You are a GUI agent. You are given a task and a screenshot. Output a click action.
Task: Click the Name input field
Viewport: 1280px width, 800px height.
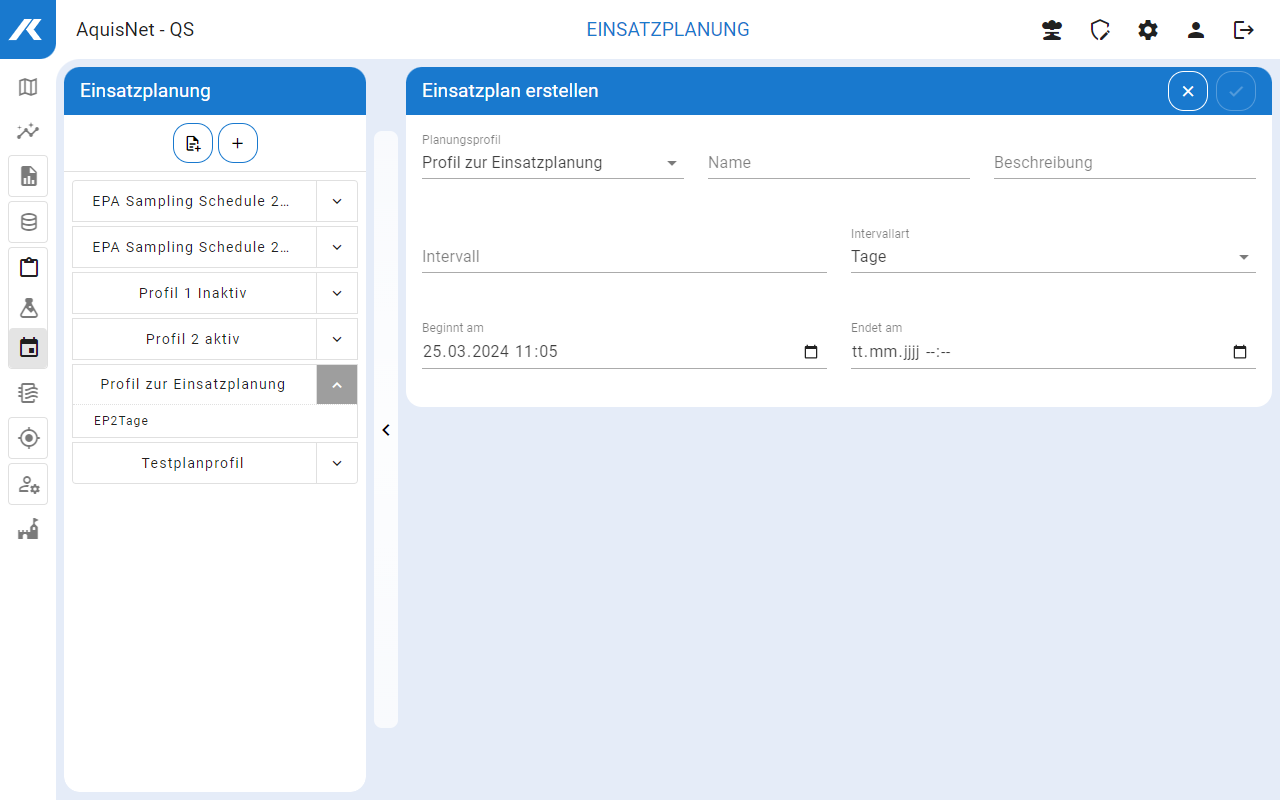tap(838, 163)
